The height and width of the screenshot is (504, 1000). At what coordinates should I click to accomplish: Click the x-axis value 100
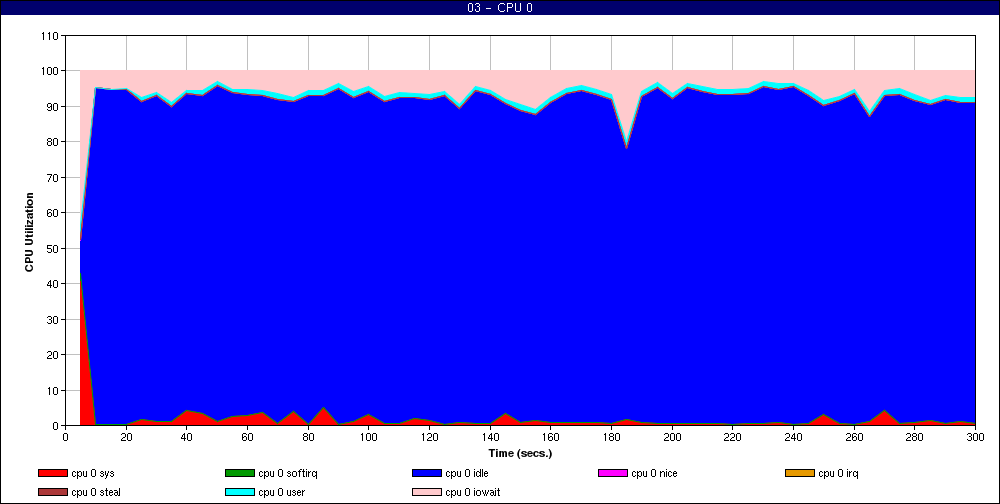click(369, 437)
